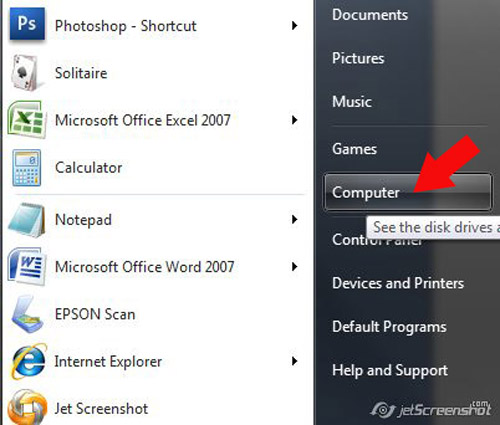This screenshot has width=500, height=425.
Task: Click Default Programs
Action: pos(389,327)
